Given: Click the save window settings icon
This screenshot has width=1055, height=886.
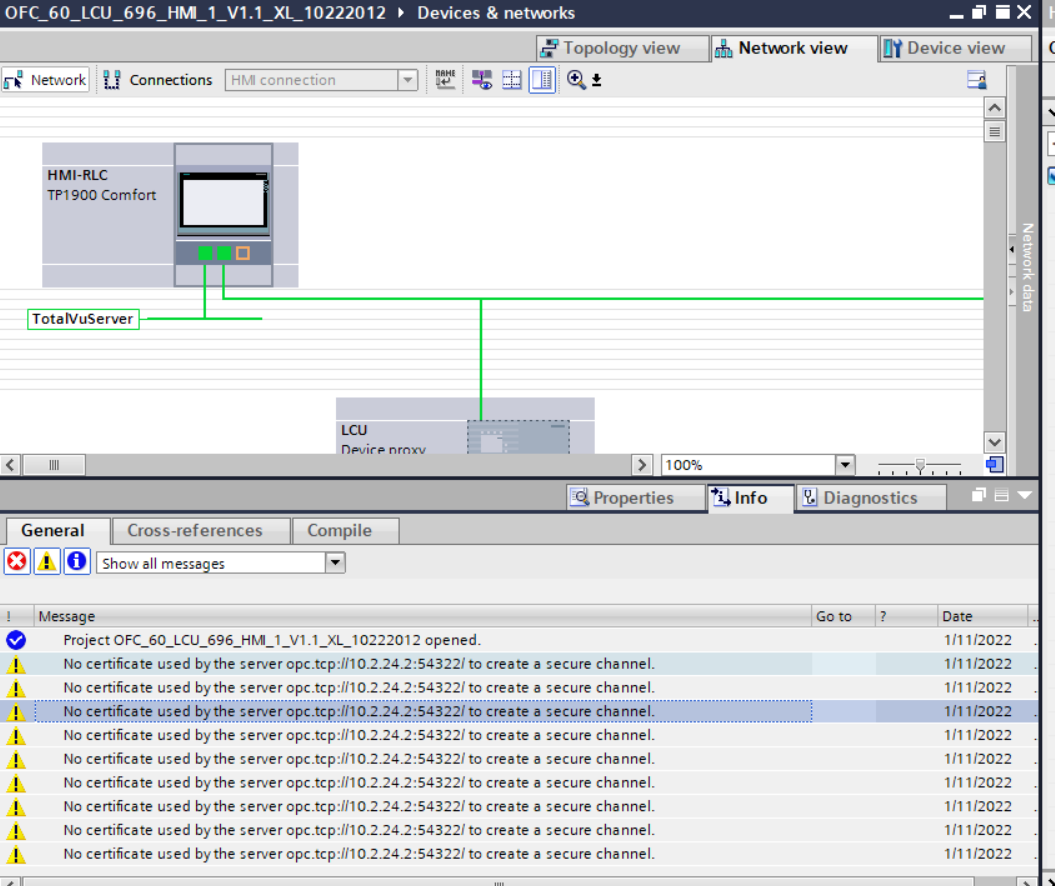Looking at the screenshot, I should click(977, 80).
